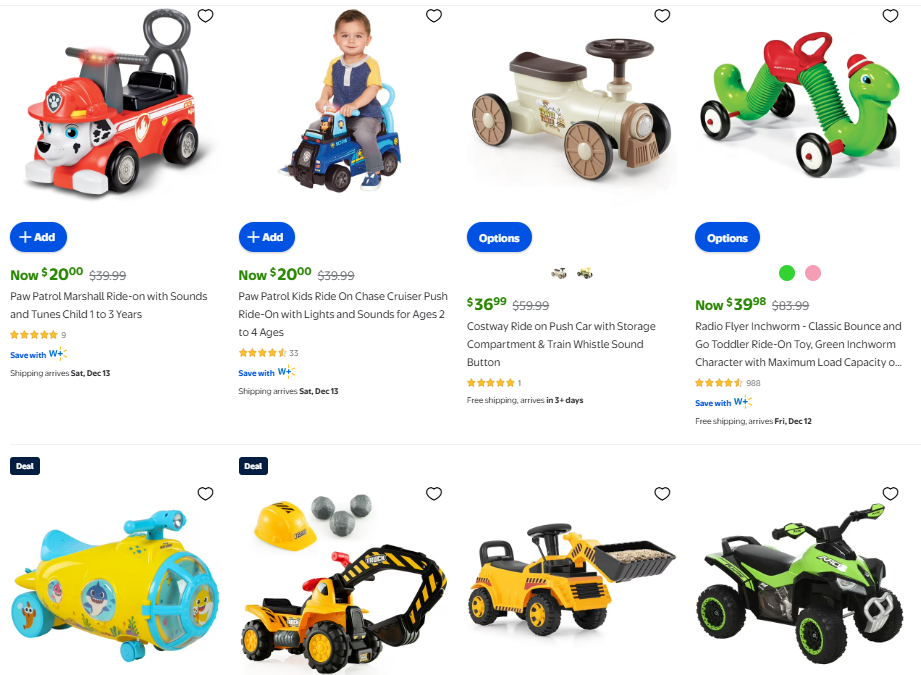Heart the yellow bulldozer loader ride-on
The height and width of the screenshot is (675, 921).
point(662,493)
